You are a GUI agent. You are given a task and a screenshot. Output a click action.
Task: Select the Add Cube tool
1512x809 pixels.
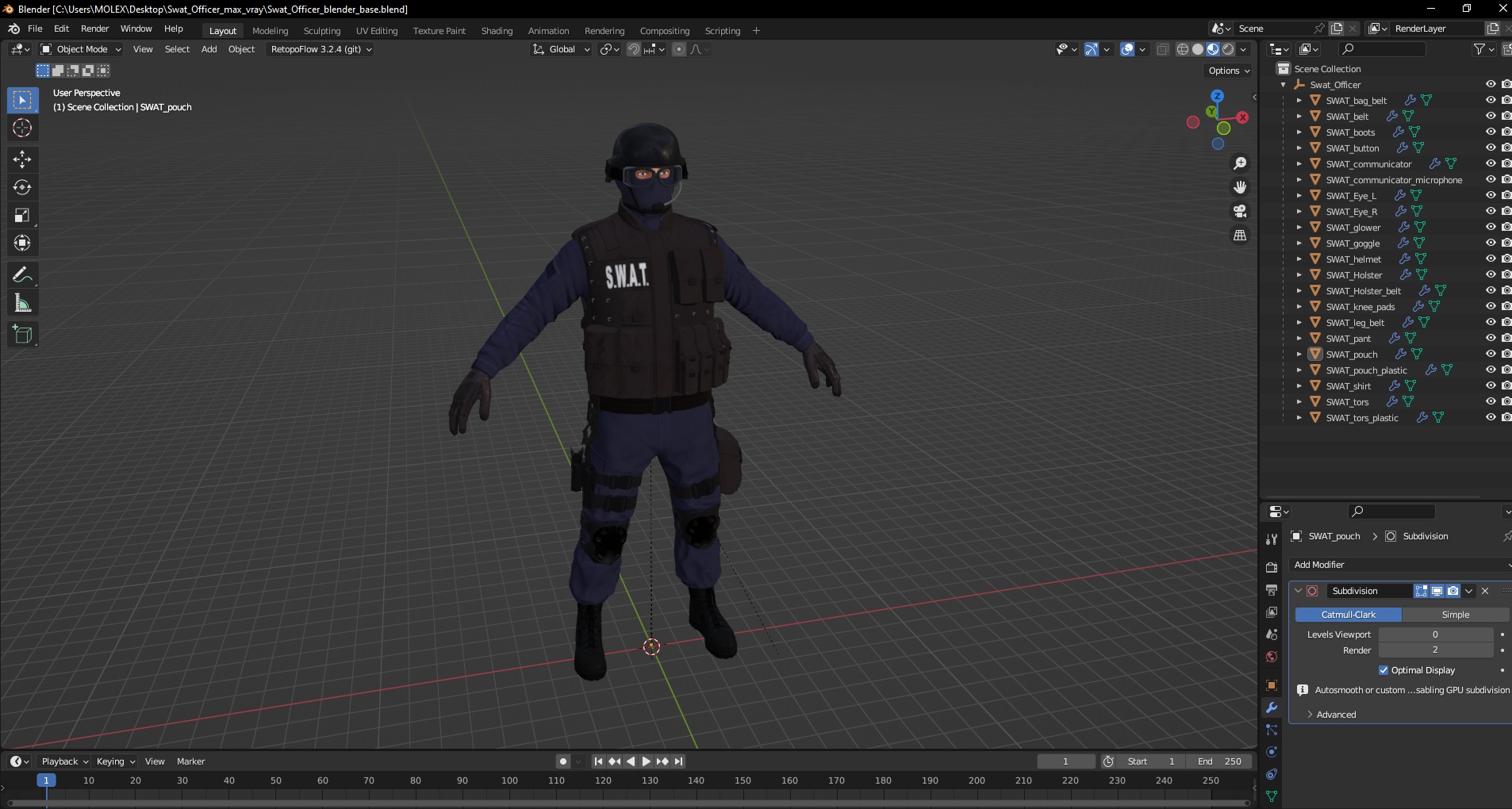pyautogui.click(x=22, y=335)
